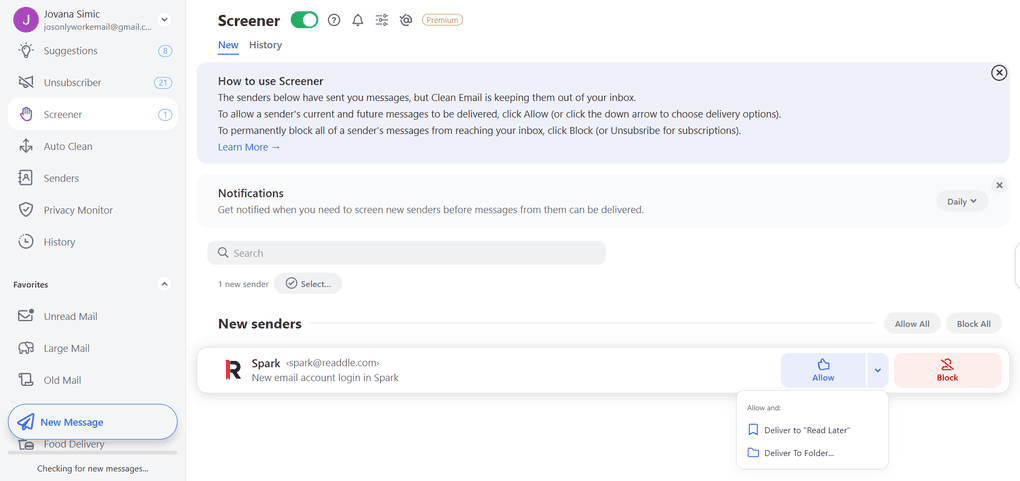Switch to the New tab
This screenshot has width=1020, height=481.
click(228, 45)
